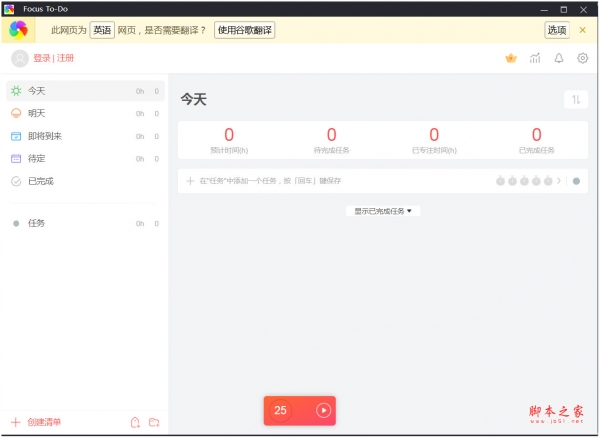Click the add task input field
600x438 pixels.
pos(383,181)
